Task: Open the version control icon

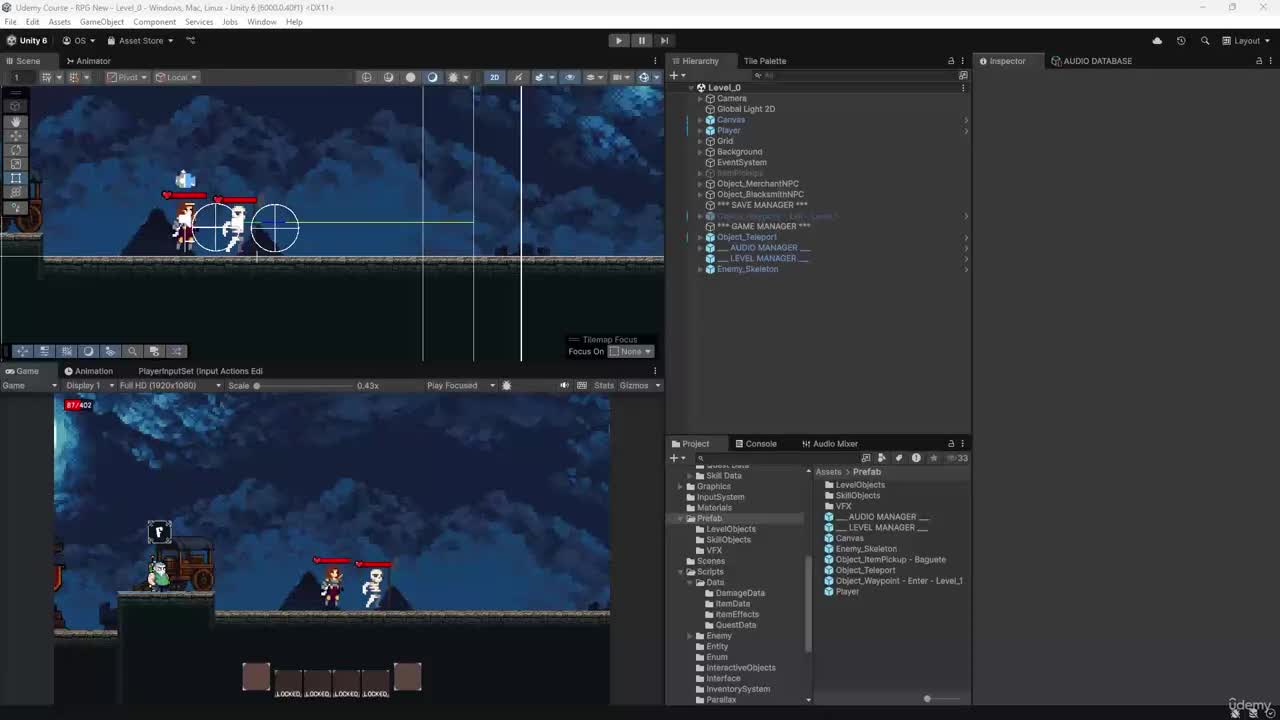Action: 191,41
